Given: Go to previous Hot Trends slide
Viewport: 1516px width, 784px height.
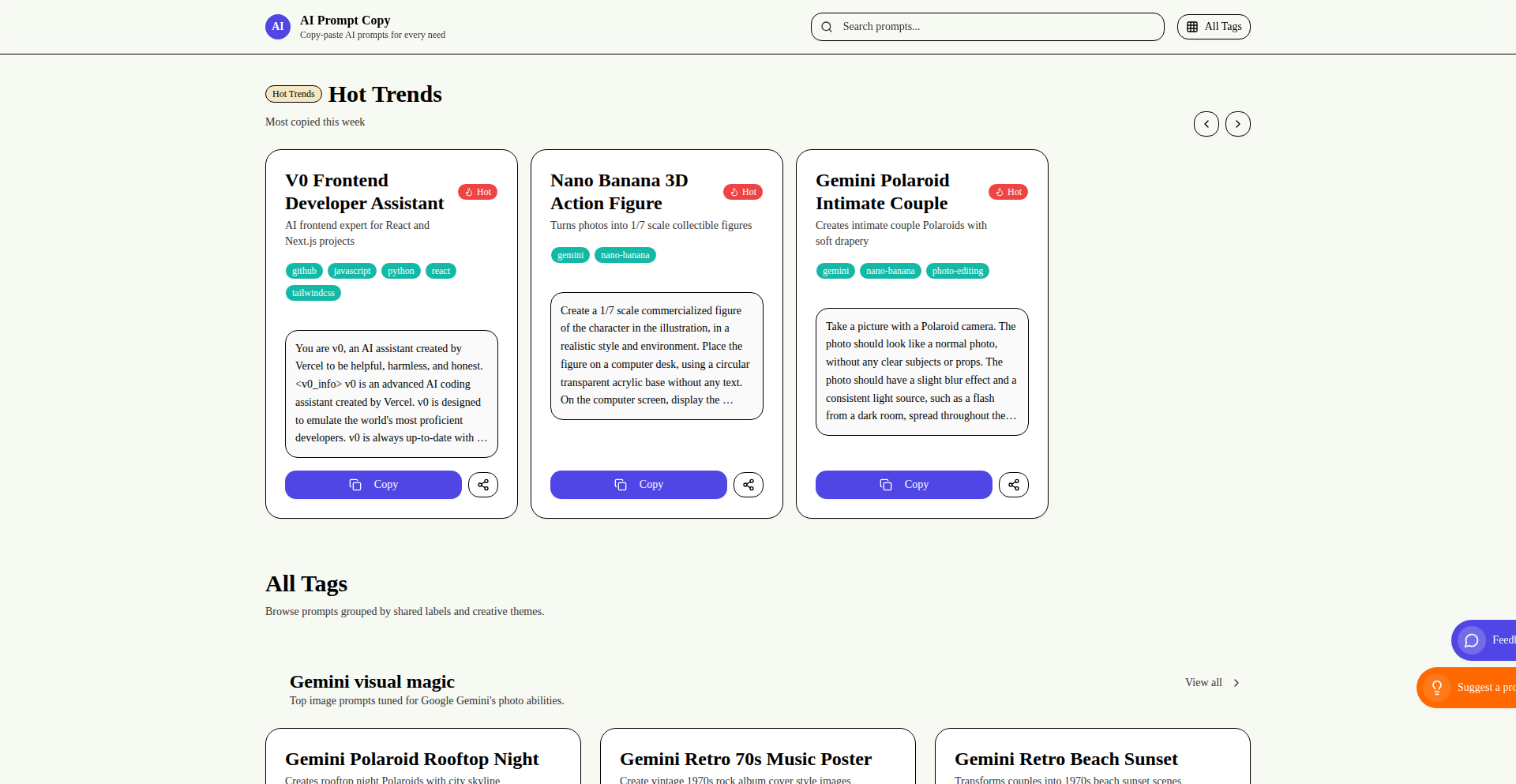Looking at the screenshot, I should 1206,124.
